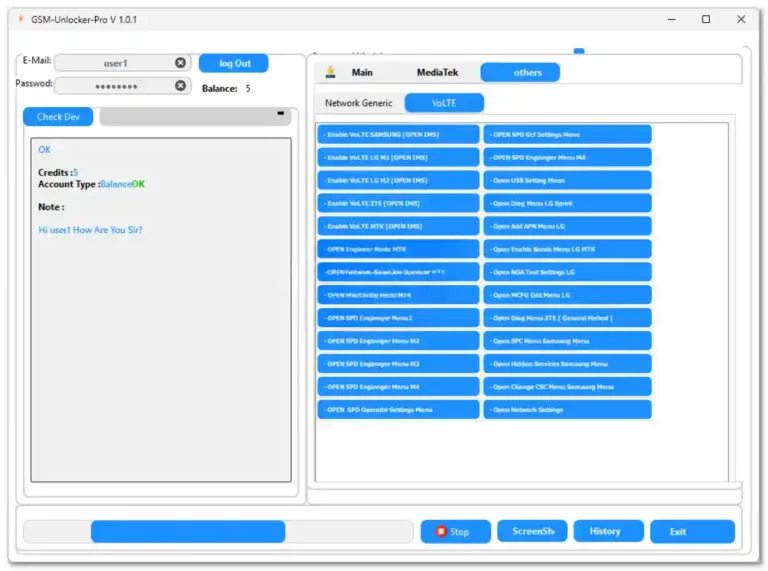Open the History button
This screenshot has height=571, width=768.
(608, 531)
